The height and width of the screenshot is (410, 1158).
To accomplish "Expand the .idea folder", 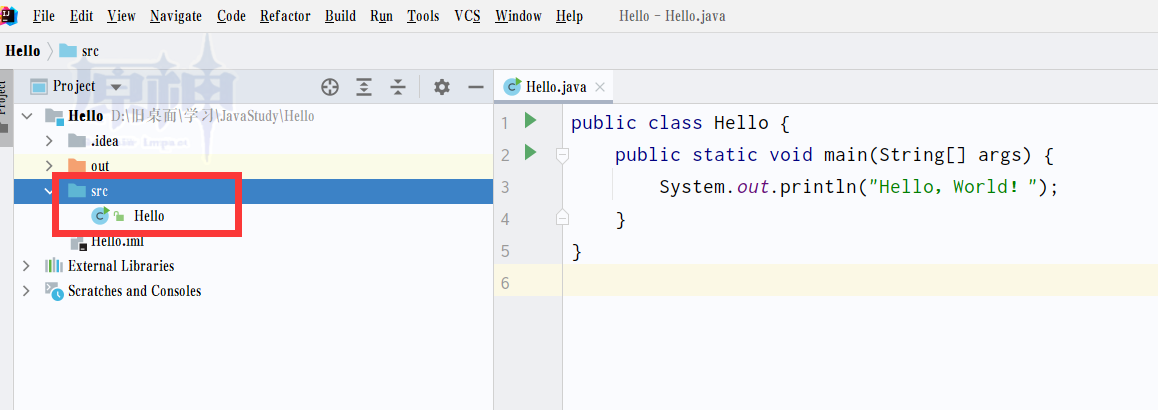I will pyautogui.click(x=49, y=140).
